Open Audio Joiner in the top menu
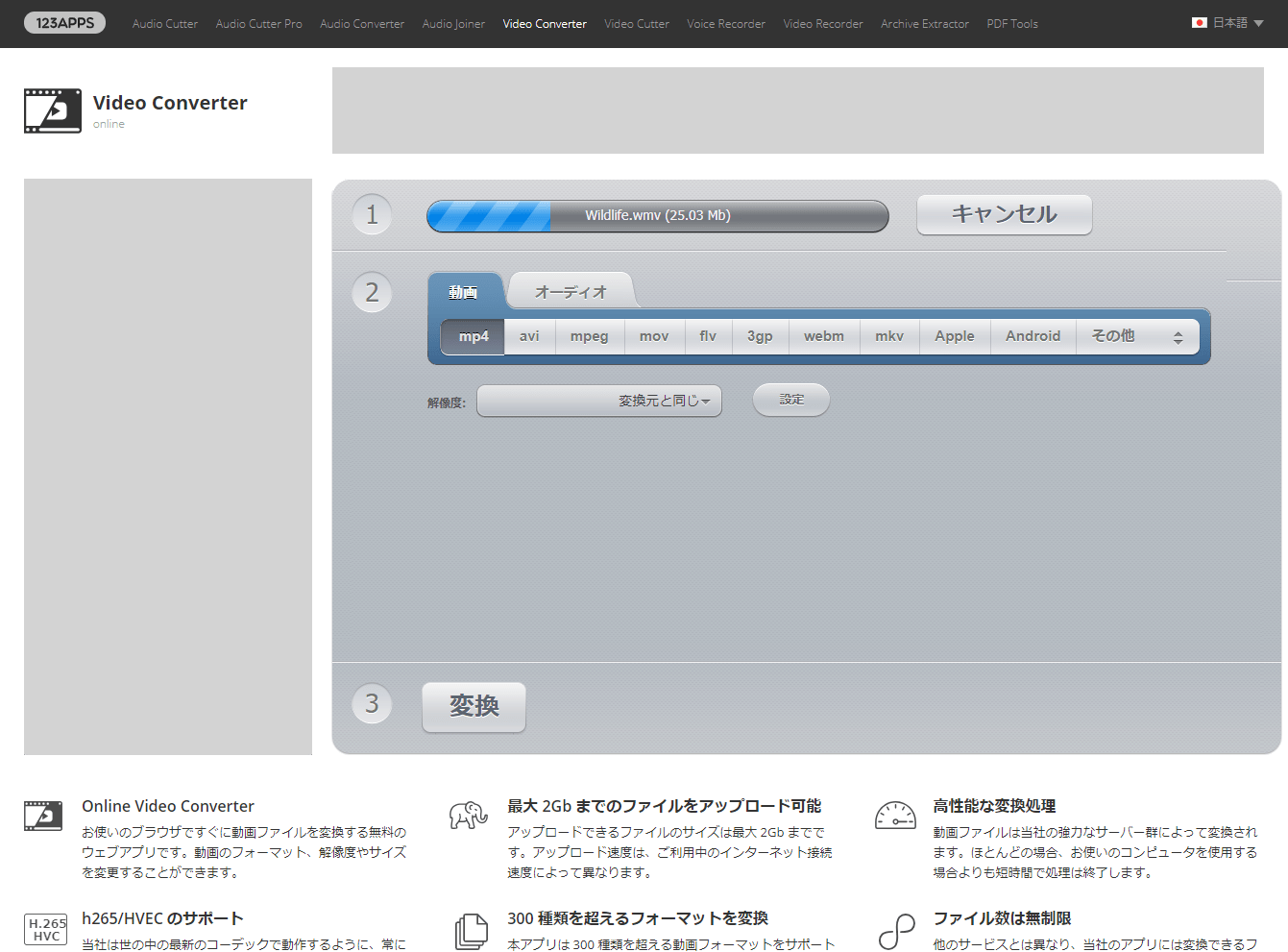The width and height of the screenshot is (1288, 952). pyautogui.click(x=453, y=24)
